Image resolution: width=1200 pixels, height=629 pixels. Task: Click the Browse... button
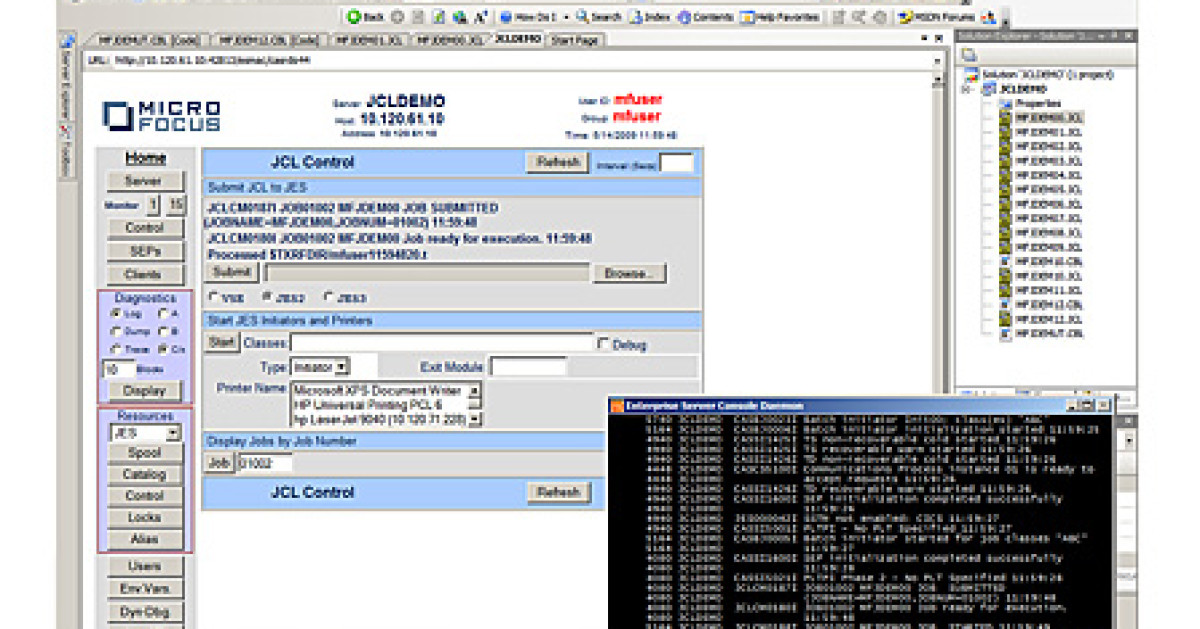click(629, 273)
